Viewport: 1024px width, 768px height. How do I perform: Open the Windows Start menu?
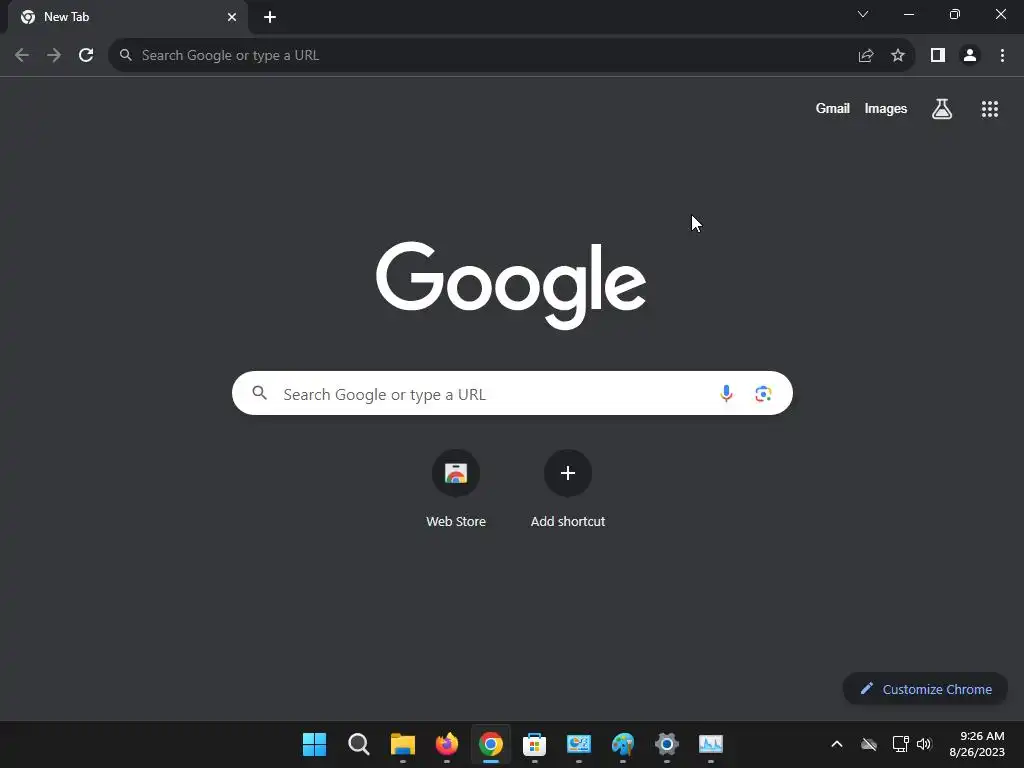[314, 744]
